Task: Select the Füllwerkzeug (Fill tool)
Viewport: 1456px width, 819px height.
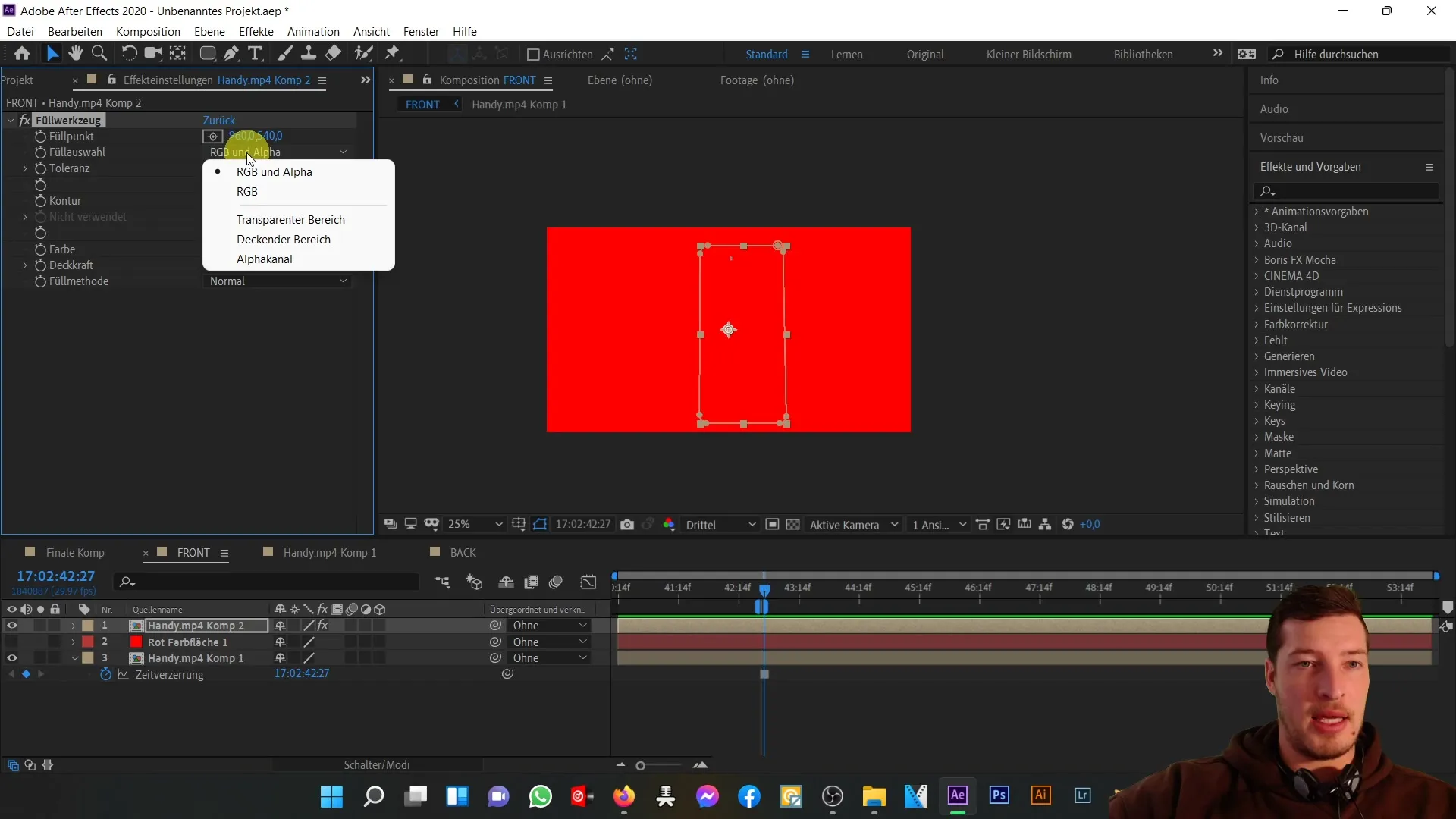Action: [67, 119]
